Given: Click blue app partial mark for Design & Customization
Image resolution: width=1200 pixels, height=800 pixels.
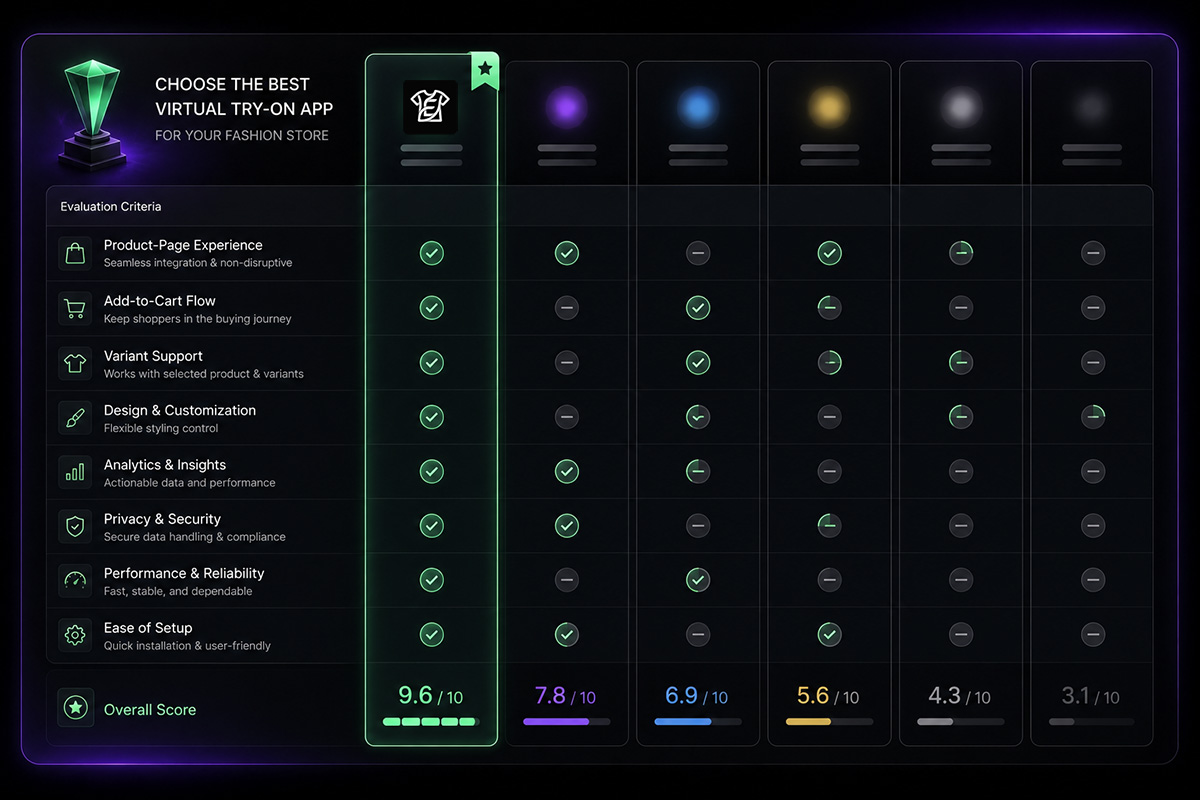Looking at the screenshot, I should click(698, 416).
